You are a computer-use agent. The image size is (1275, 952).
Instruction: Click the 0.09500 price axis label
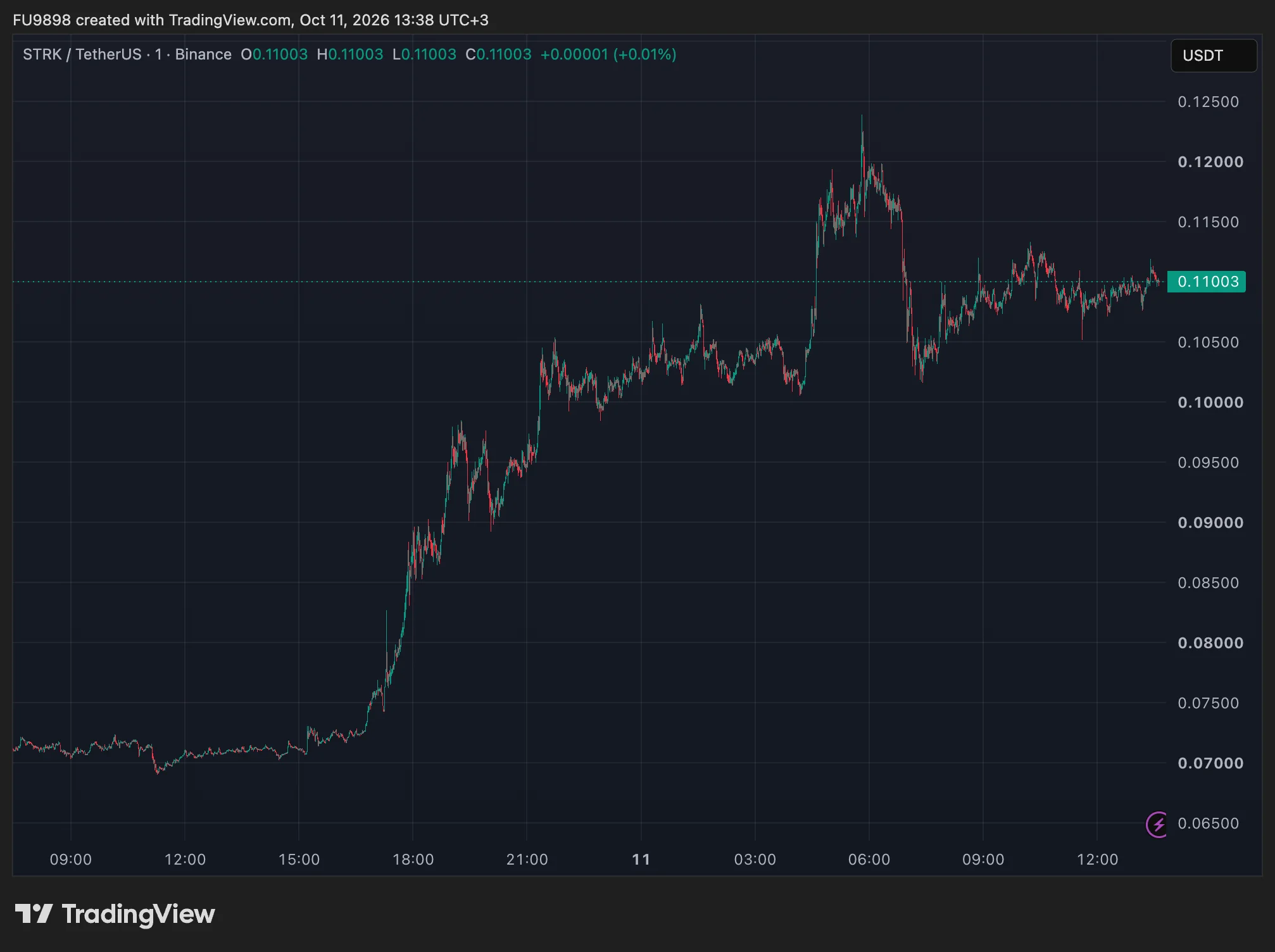[x=1208, y=463]
